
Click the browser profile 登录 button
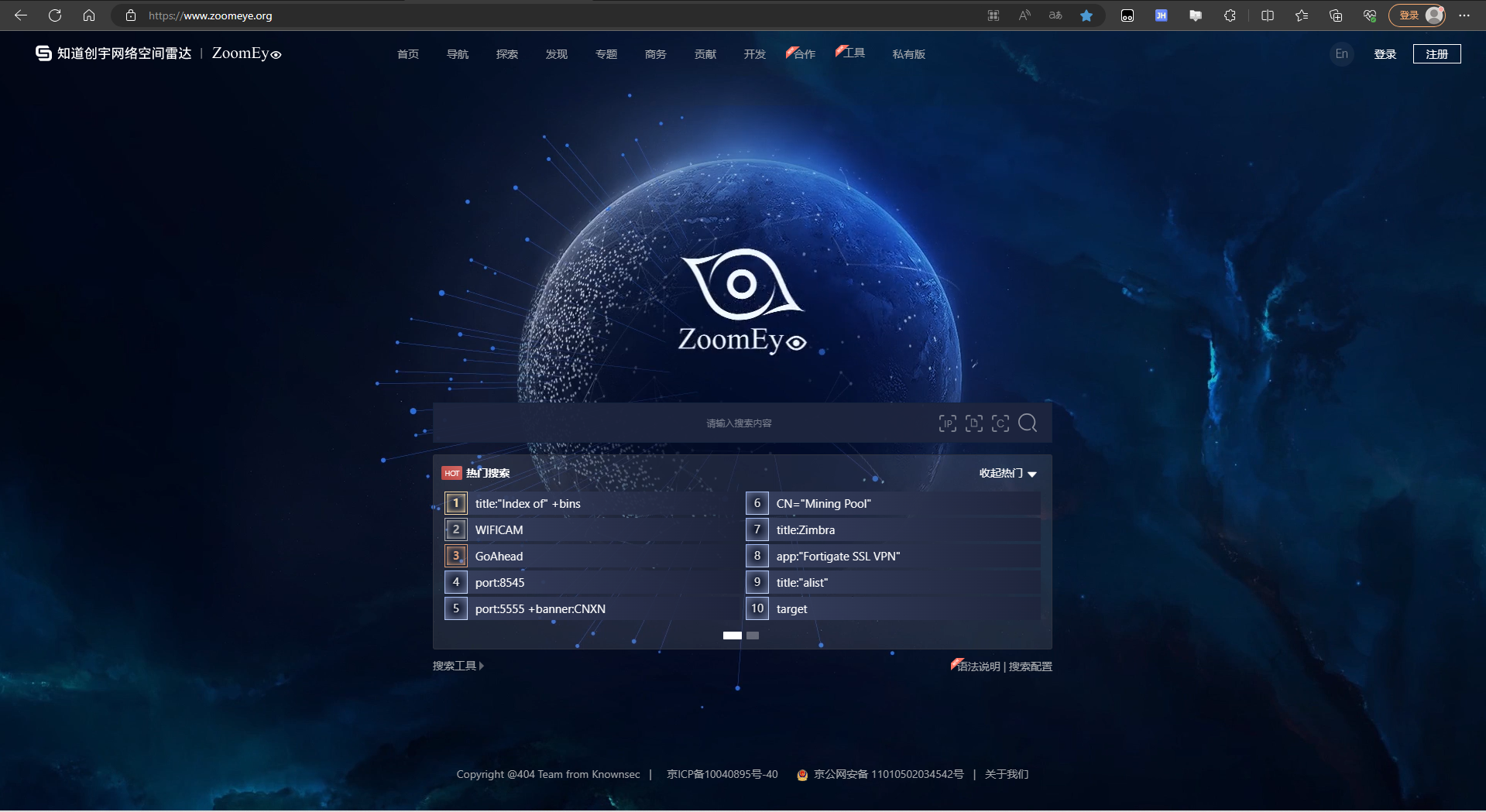tap(1417, 15)
